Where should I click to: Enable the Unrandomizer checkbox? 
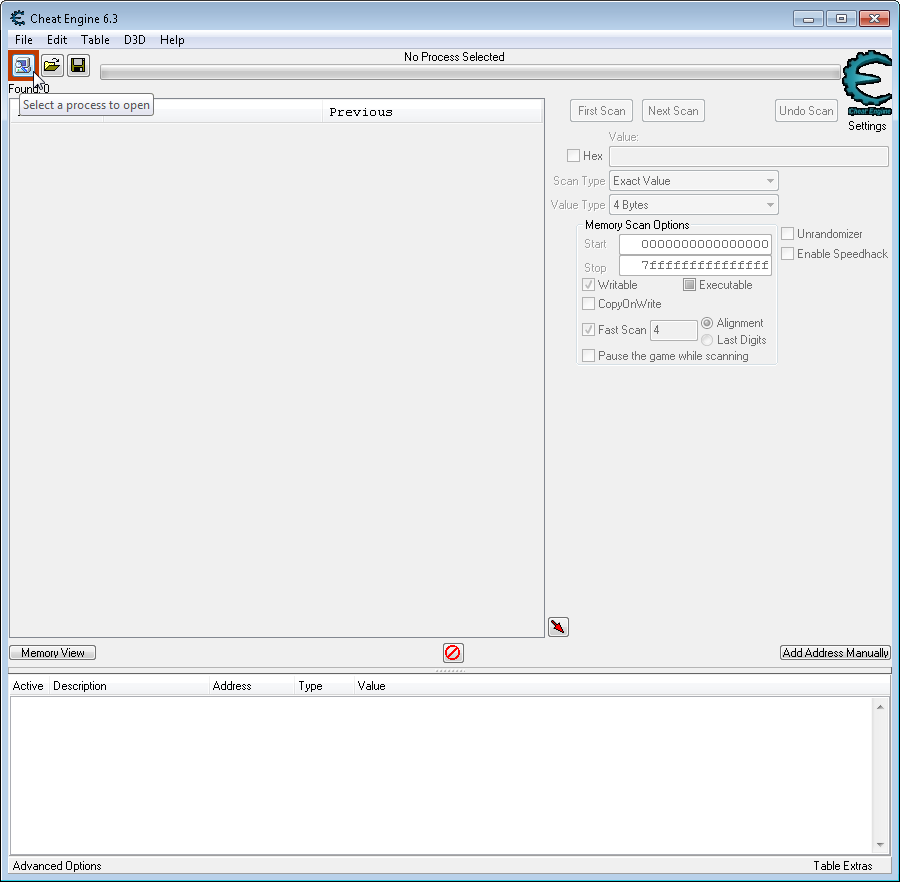pyautogui.click(x=788, y=234)
